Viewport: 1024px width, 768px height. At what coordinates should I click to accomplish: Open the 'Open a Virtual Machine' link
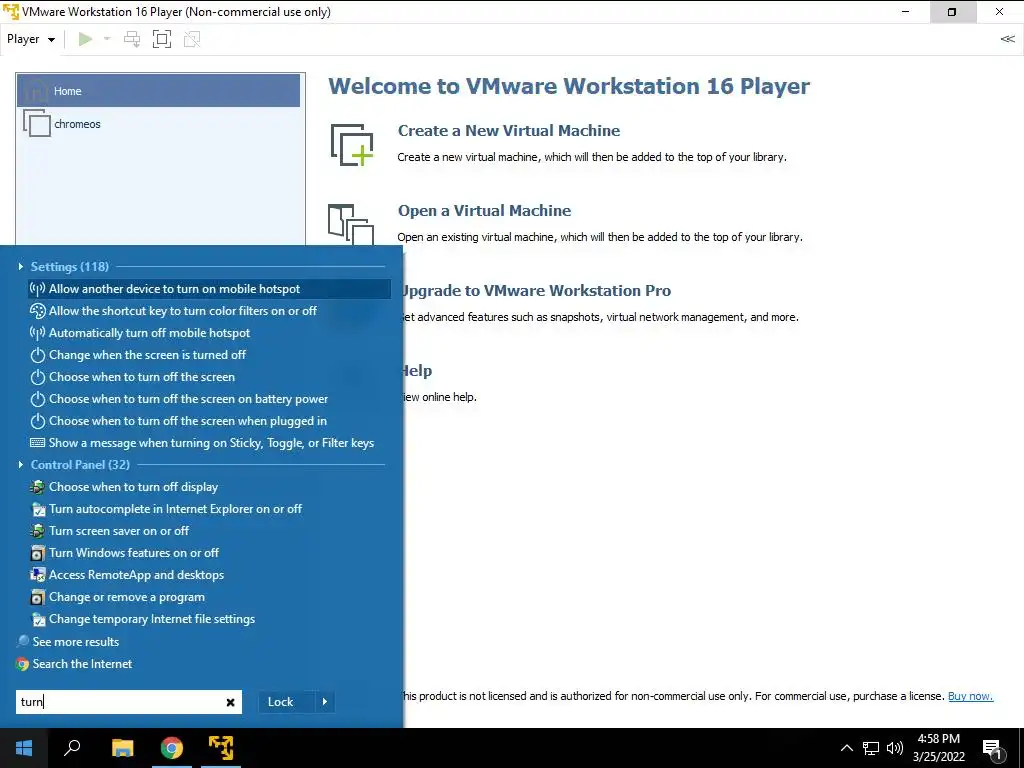(485, 211)
